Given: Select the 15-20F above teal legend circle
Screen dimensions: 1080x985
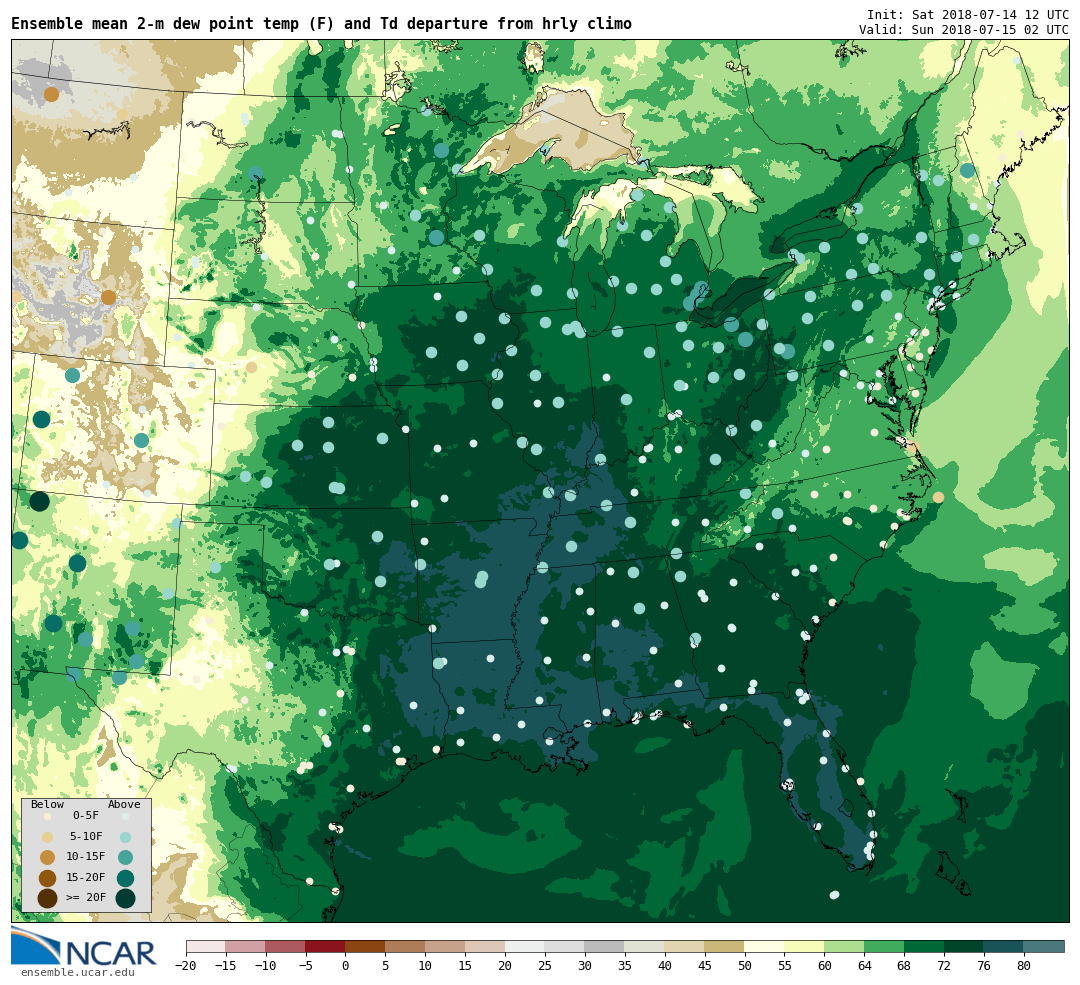Looking at the screenshot, I should (125, 878).
